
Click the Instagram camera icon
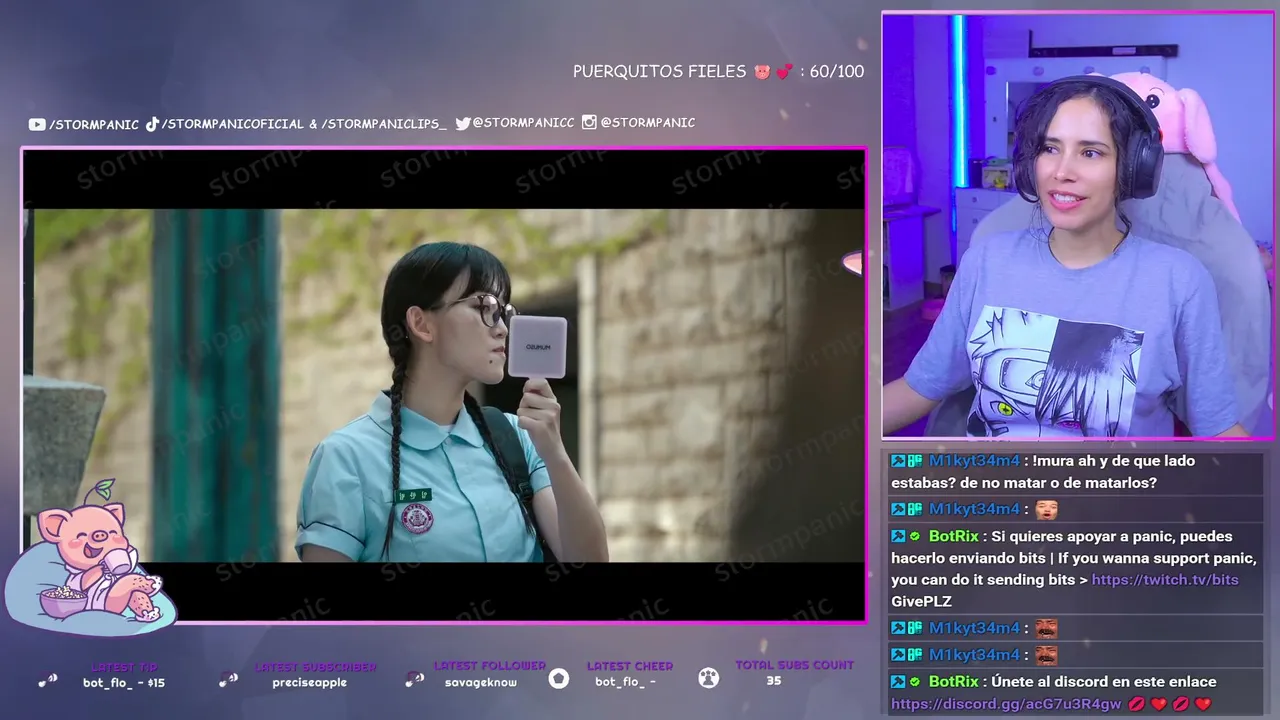[589, 122]
